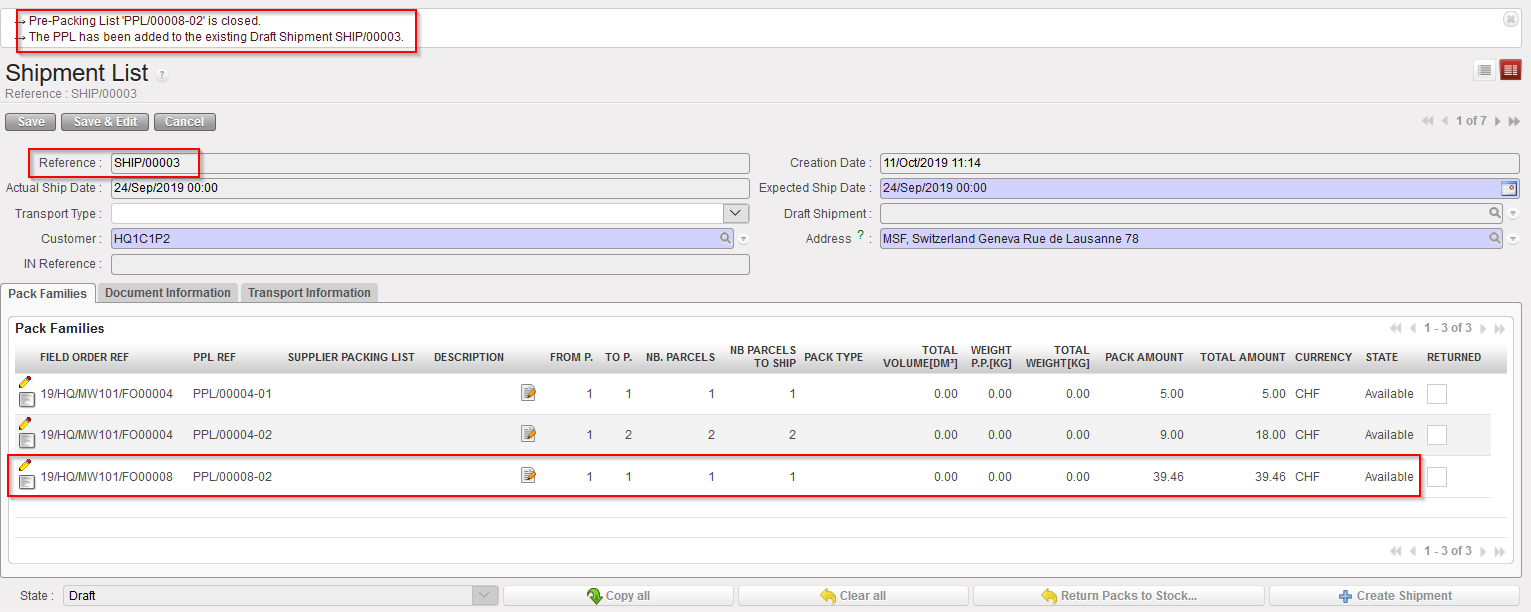Open the note icon in PPL/00008-02 row

(x=528, y=476)
